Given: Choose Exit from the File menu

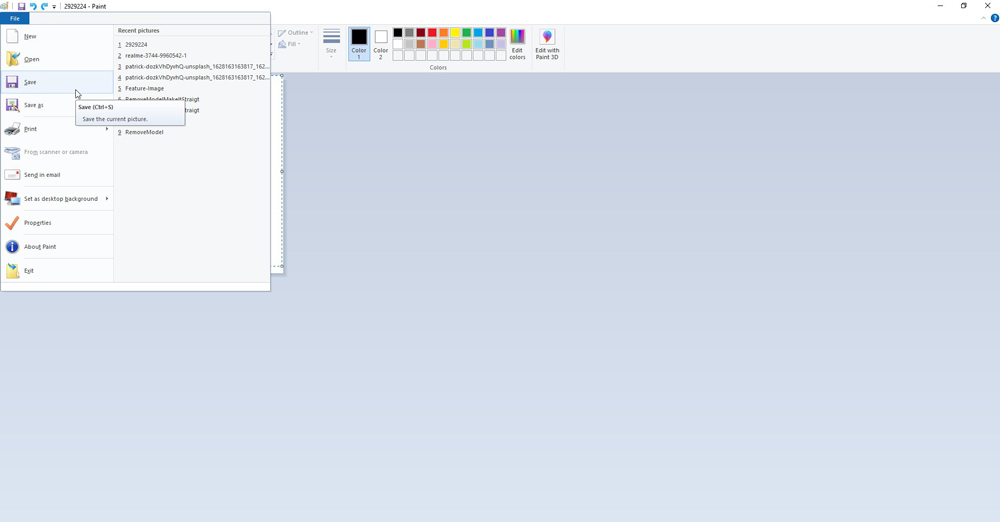Looking at the screenshot, I should click(x=57, y=271).
